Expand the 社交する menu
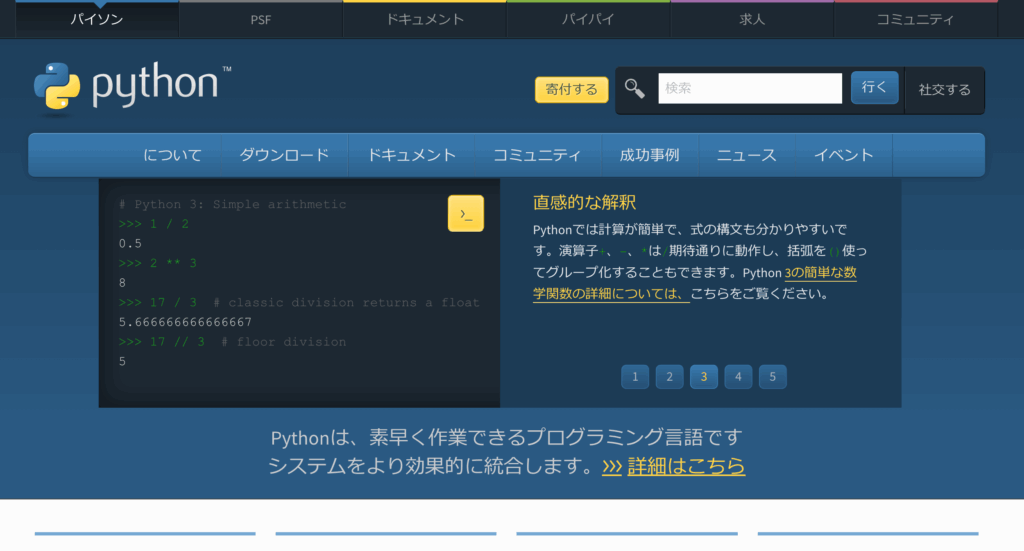Viewport: 1024px width, 551px height. [x=944, y=89]
